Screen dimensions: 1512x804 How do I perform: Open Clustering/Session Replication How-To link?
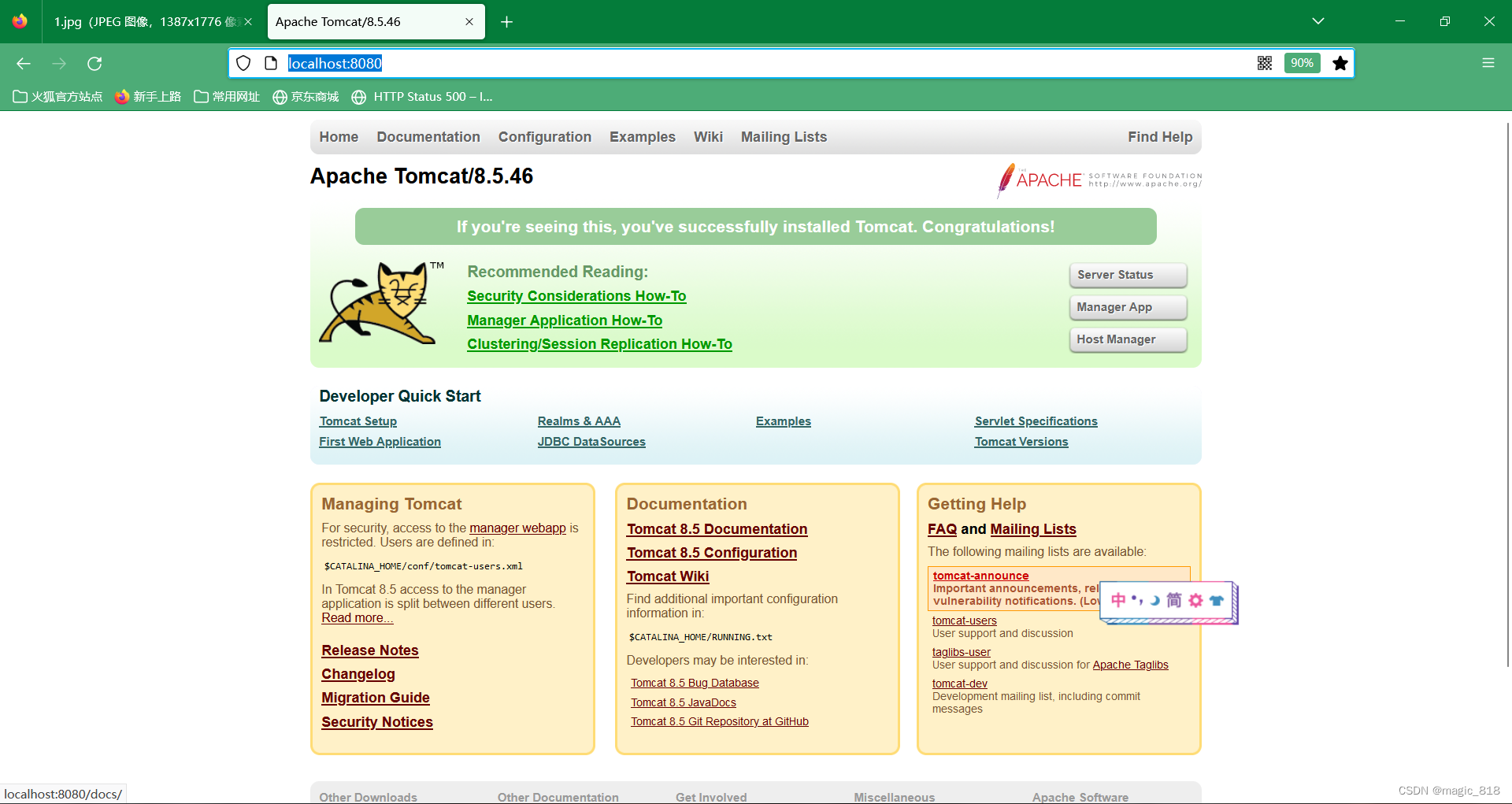(599, 344)
